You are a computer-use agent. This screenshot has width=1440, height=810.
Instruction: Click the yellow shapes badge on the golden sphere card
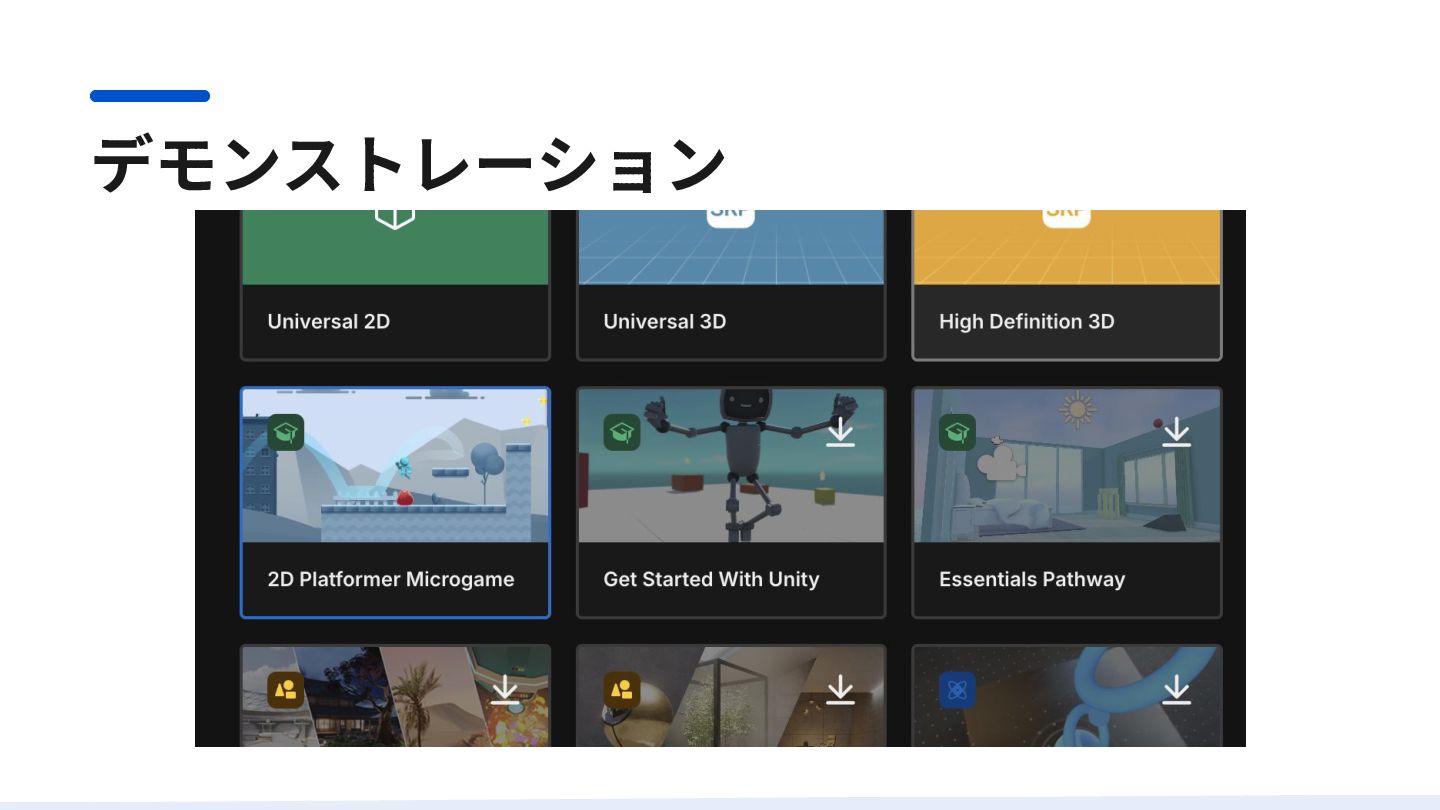pos(622,690)
